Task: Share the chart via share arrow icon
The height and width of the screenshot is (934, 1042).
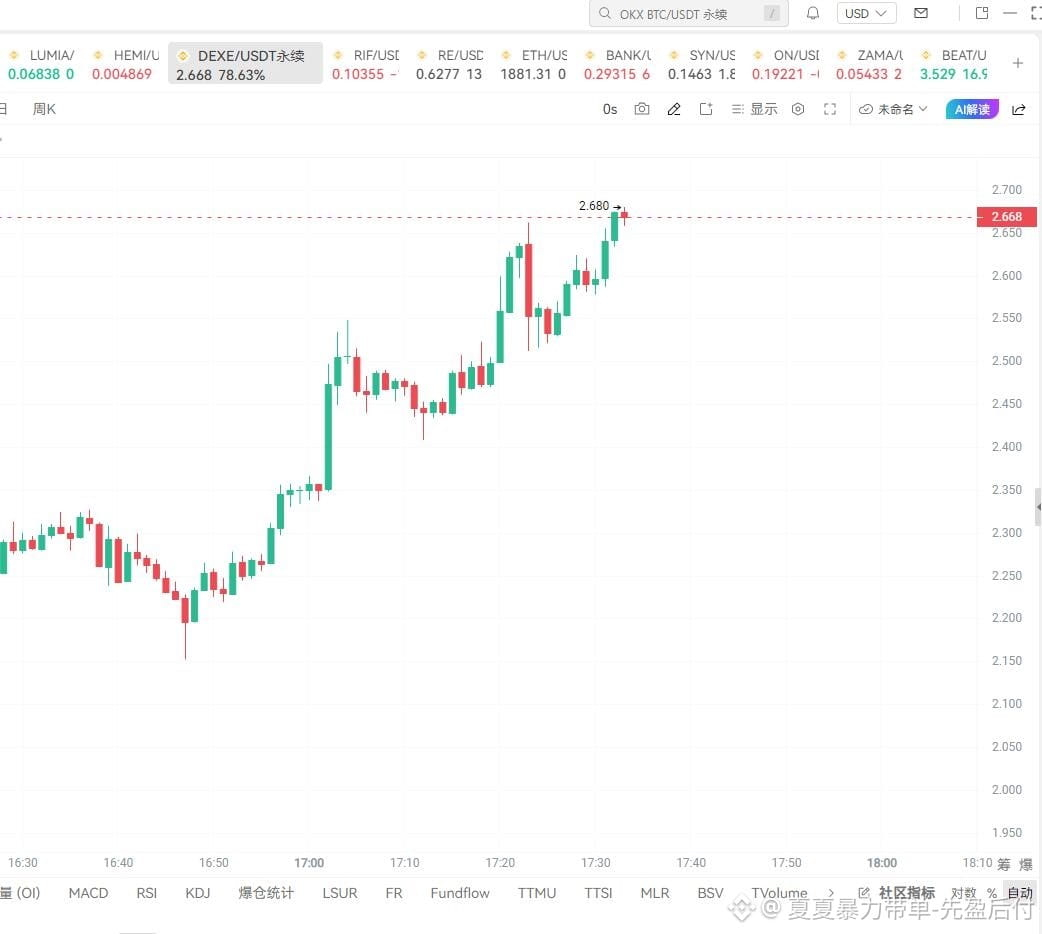Action: pyautogui.click(x=1019, y=110)
